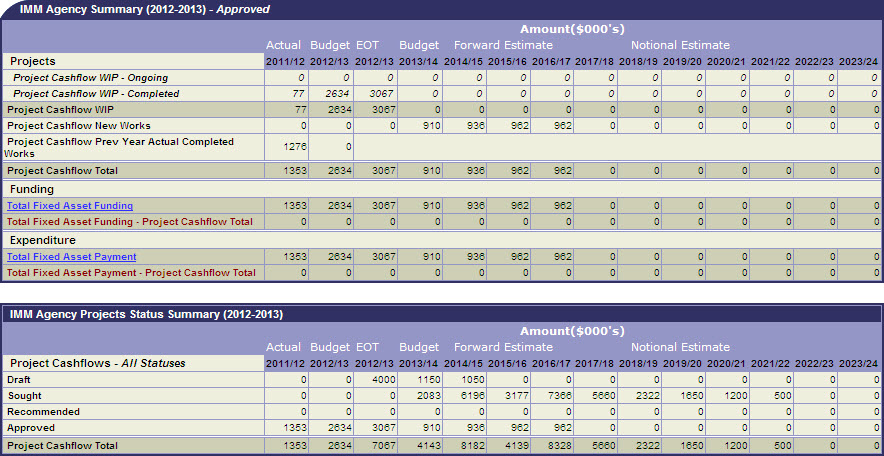The height and width of the screenshot is (456, 884).
Task: Click the Project Cashflow Prev Year Actual Completed Works label
Action: coord(120,147)
